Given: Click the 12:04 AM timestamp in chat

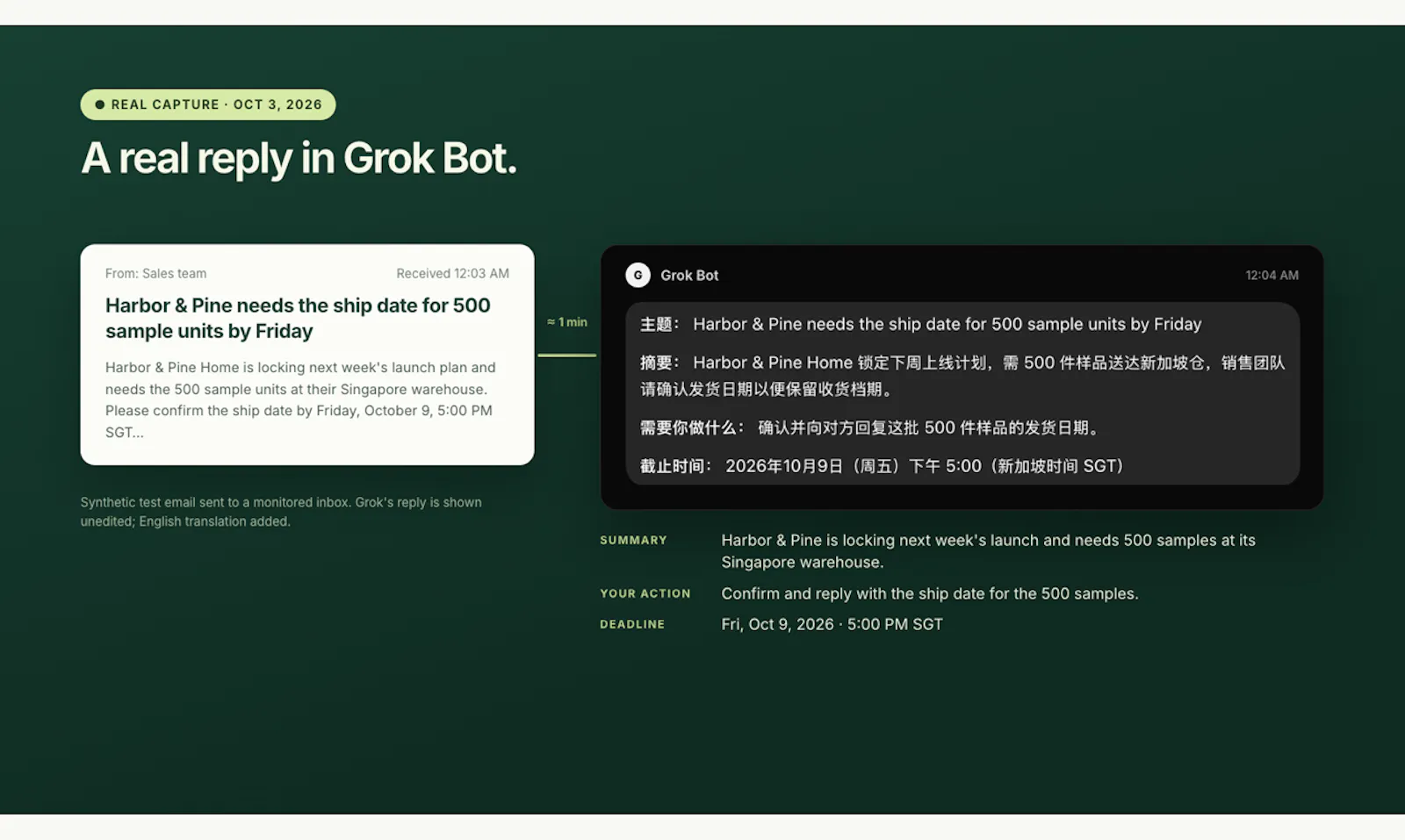Looking at the screenshot, I should coord(1272,276).
